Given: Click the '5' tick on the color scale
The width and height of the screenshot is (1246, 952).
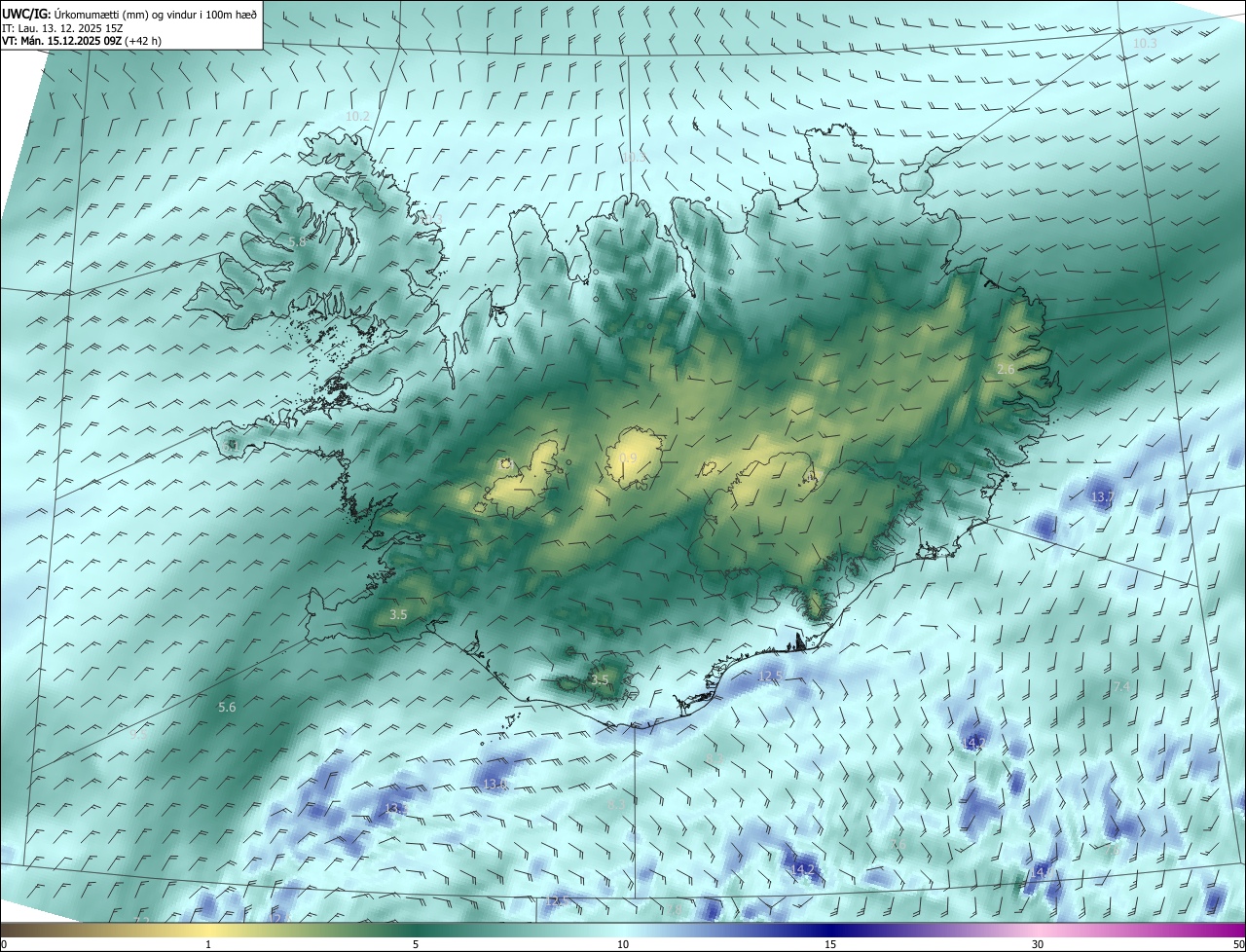Looking at the screenshot, I should tap(416, 944).
